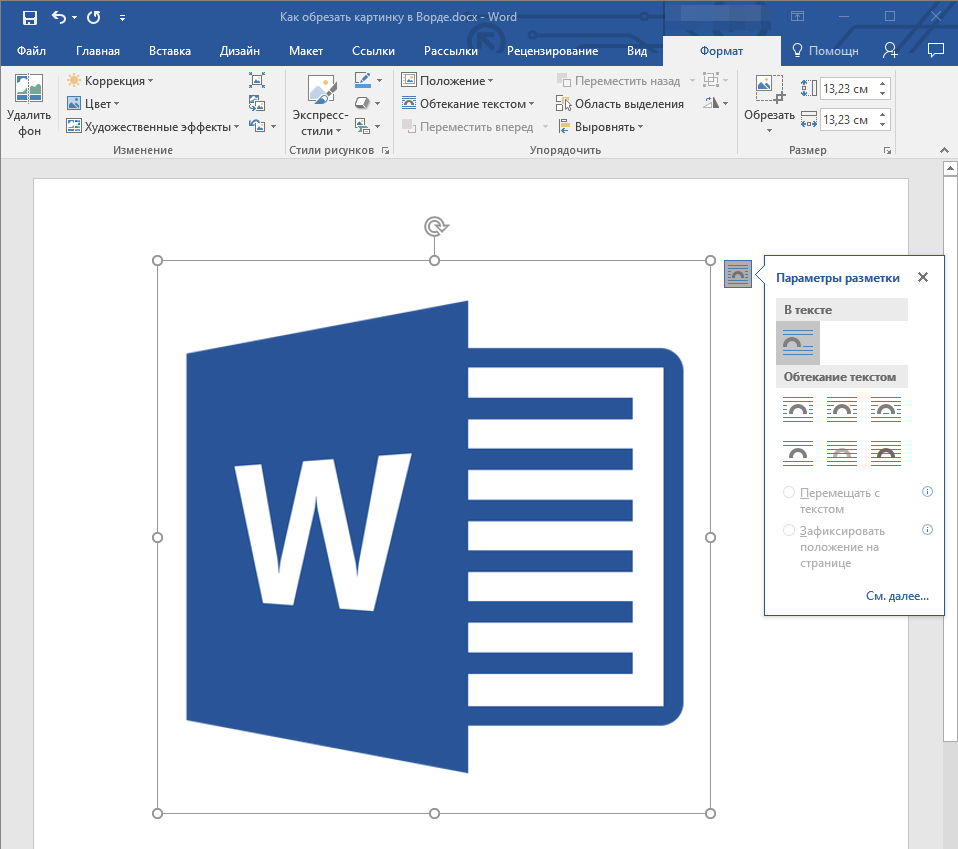This screenshot has height=849, width=958.
Task: Click the Обрезать crop icon
Action: point(769,89)
